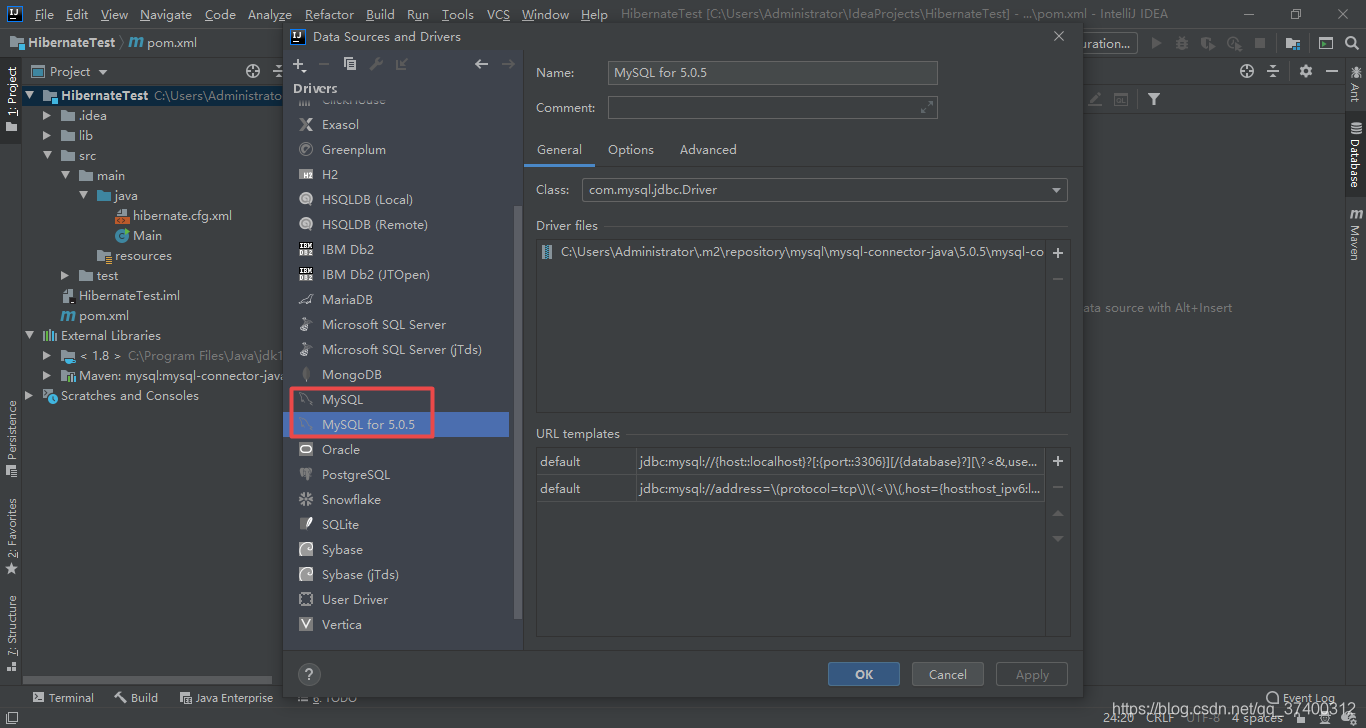Click the Add data source plus icon

pyautogui.click(x=299, y=64)
